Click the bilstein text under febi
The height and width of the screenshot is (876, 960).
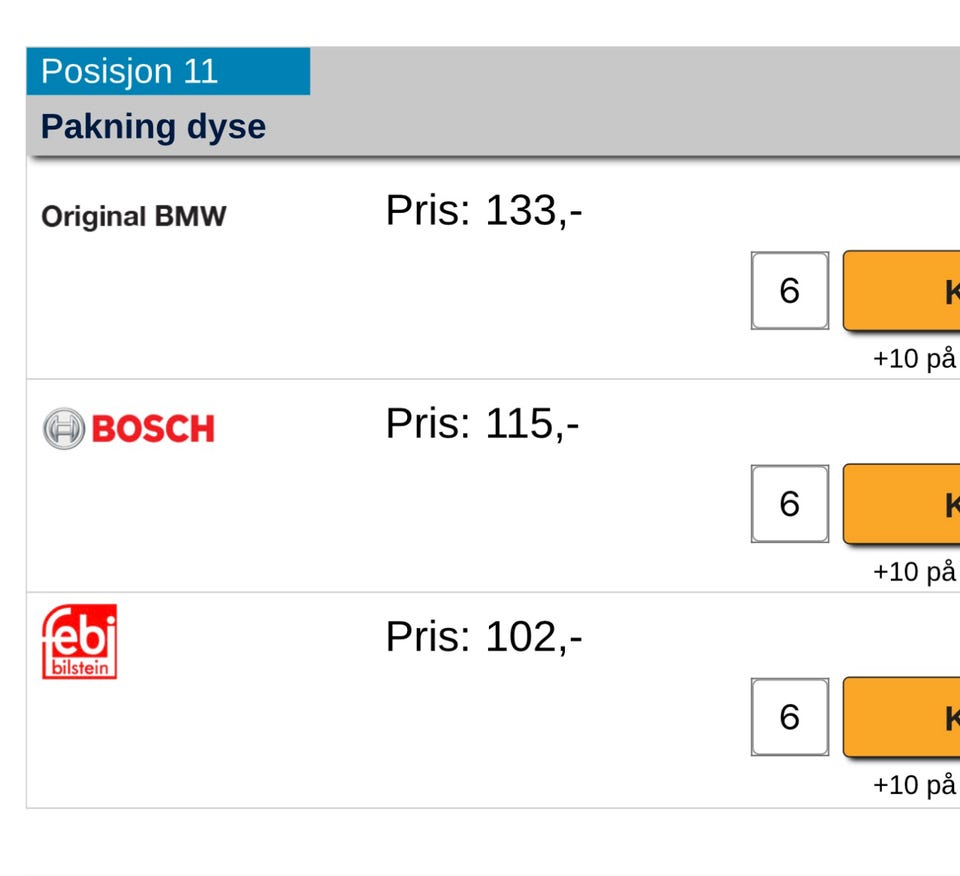click(79, 668)
